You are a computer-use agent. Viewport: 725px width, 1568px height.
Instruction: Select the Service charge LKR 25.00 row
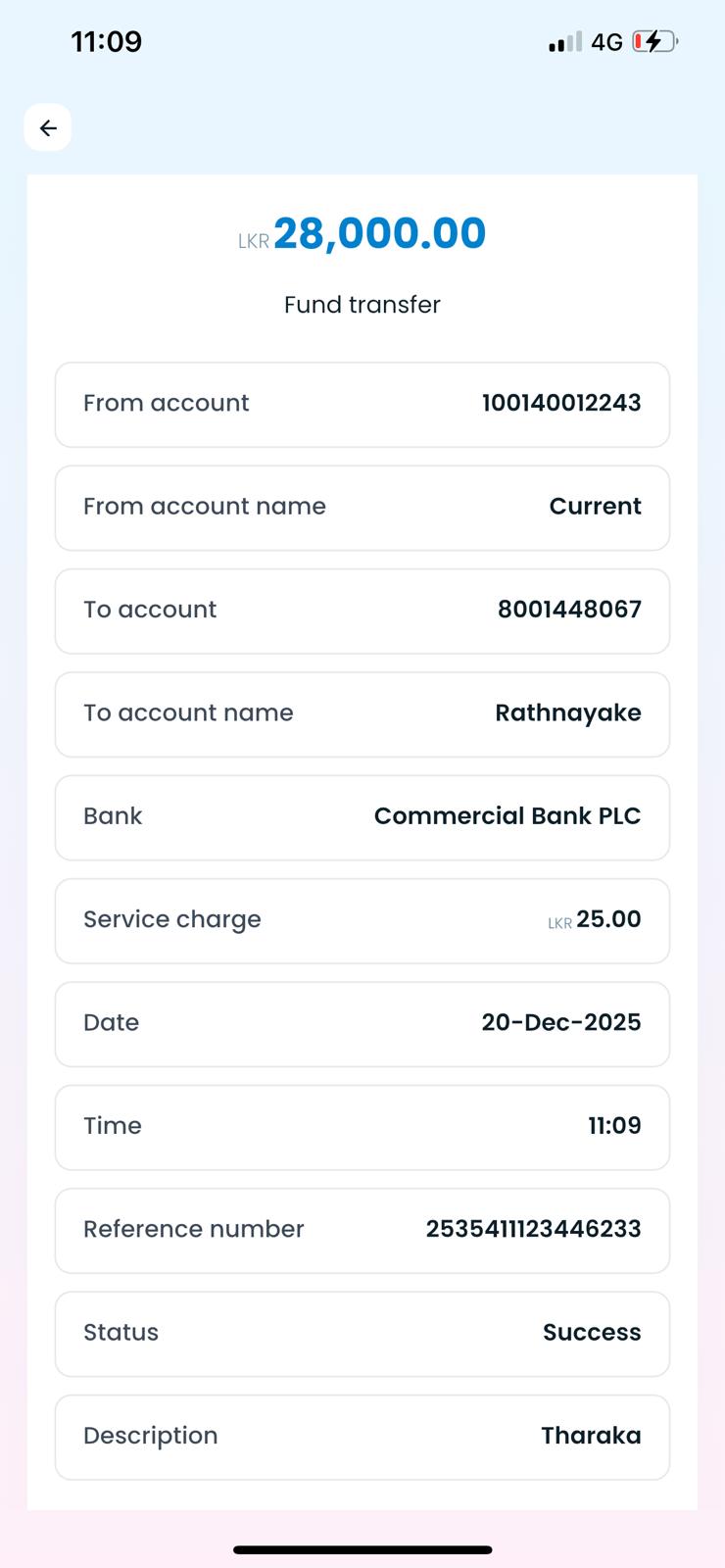362,920
